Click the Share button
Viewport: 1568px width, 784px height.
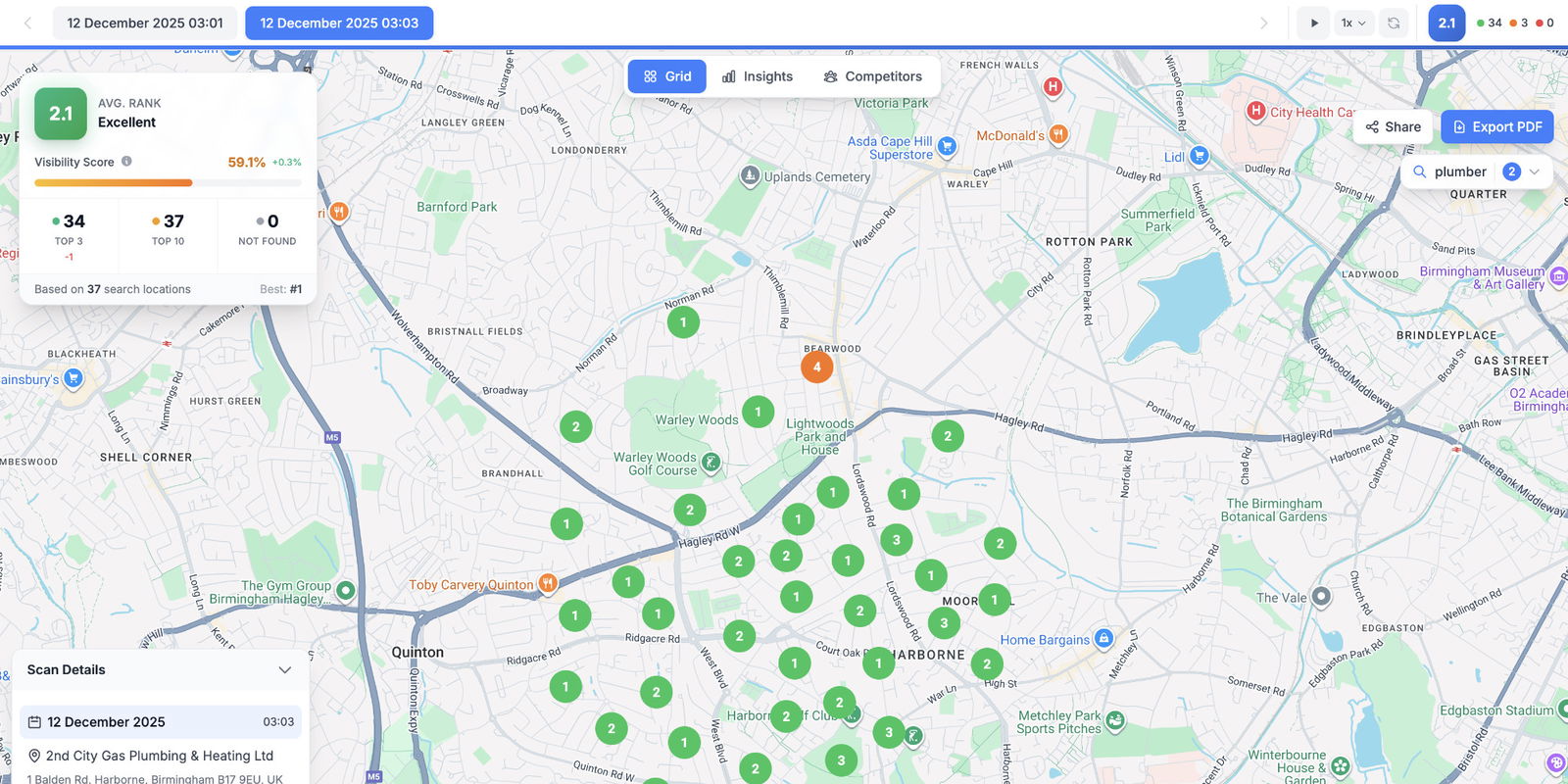point(1393,126)
